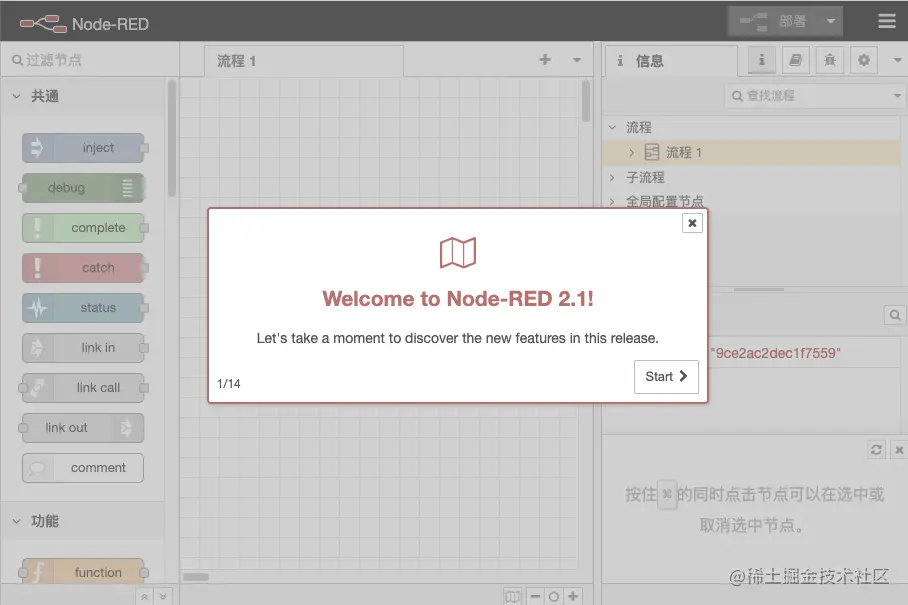Select the link out node
This screenshot has width=908, height=605.
pyautogui.click(x=83, y=427)
